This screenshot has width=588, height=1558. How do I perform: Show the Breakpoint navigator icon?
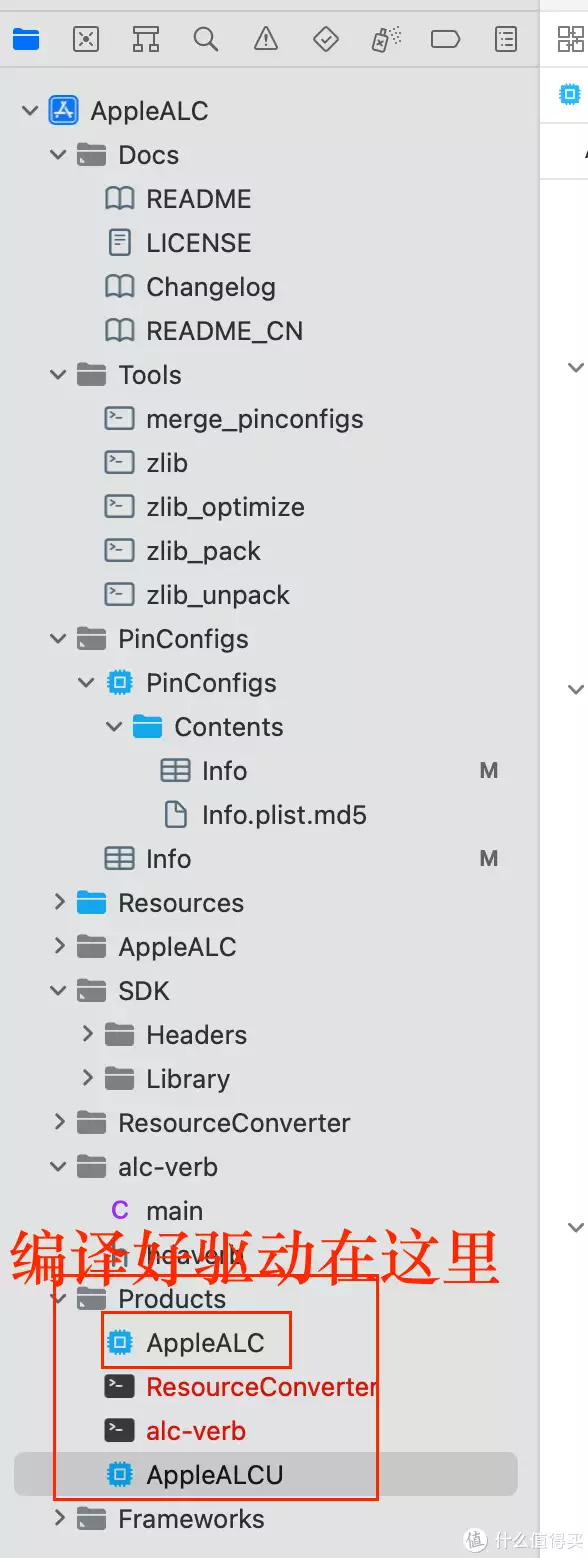445,39
